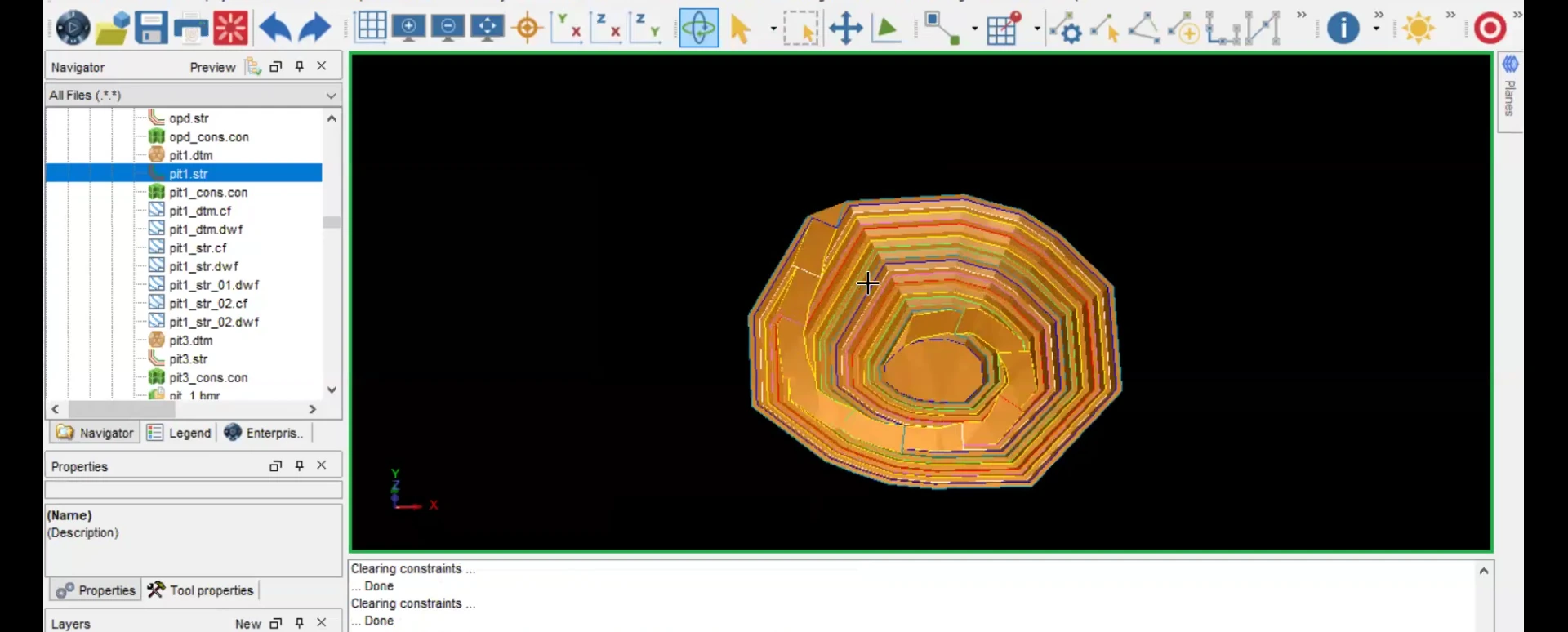Switch to ZX plane view
The width and height of the screenshot is (1568, 632).
(605, 27)
